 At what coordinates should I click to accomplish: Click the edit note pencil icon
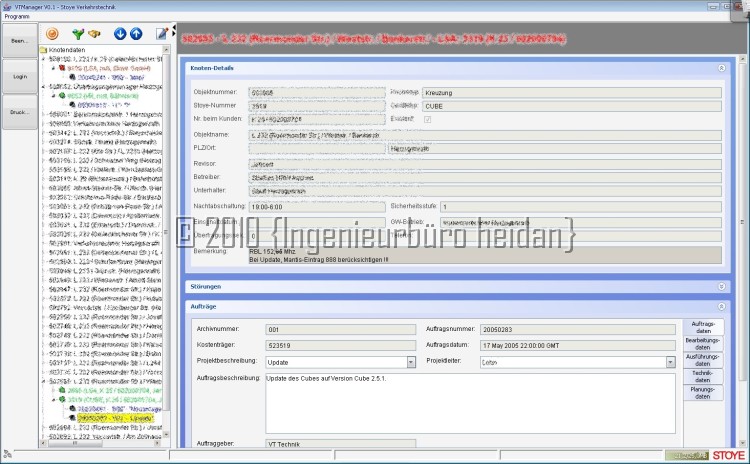162,34
